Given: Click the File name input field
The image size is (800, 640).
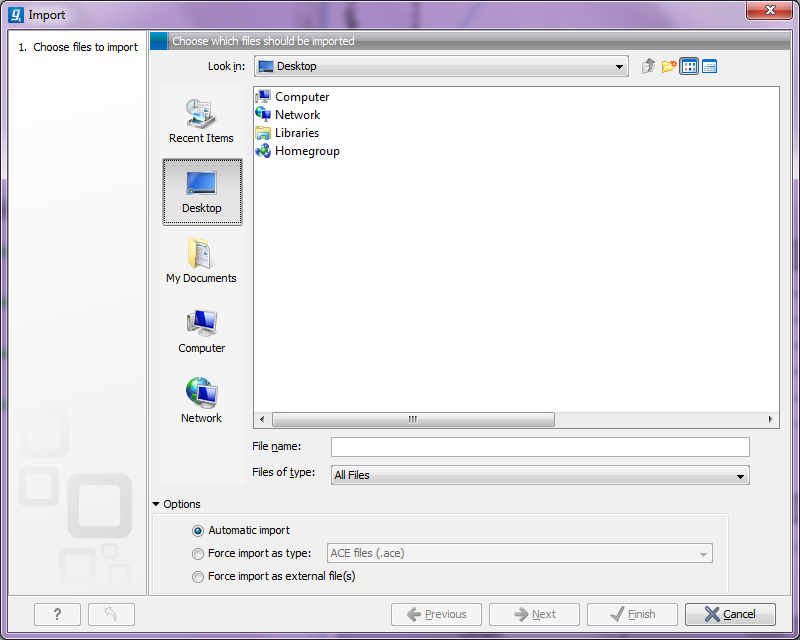Looking at the screenshot, I should point(540,447).
